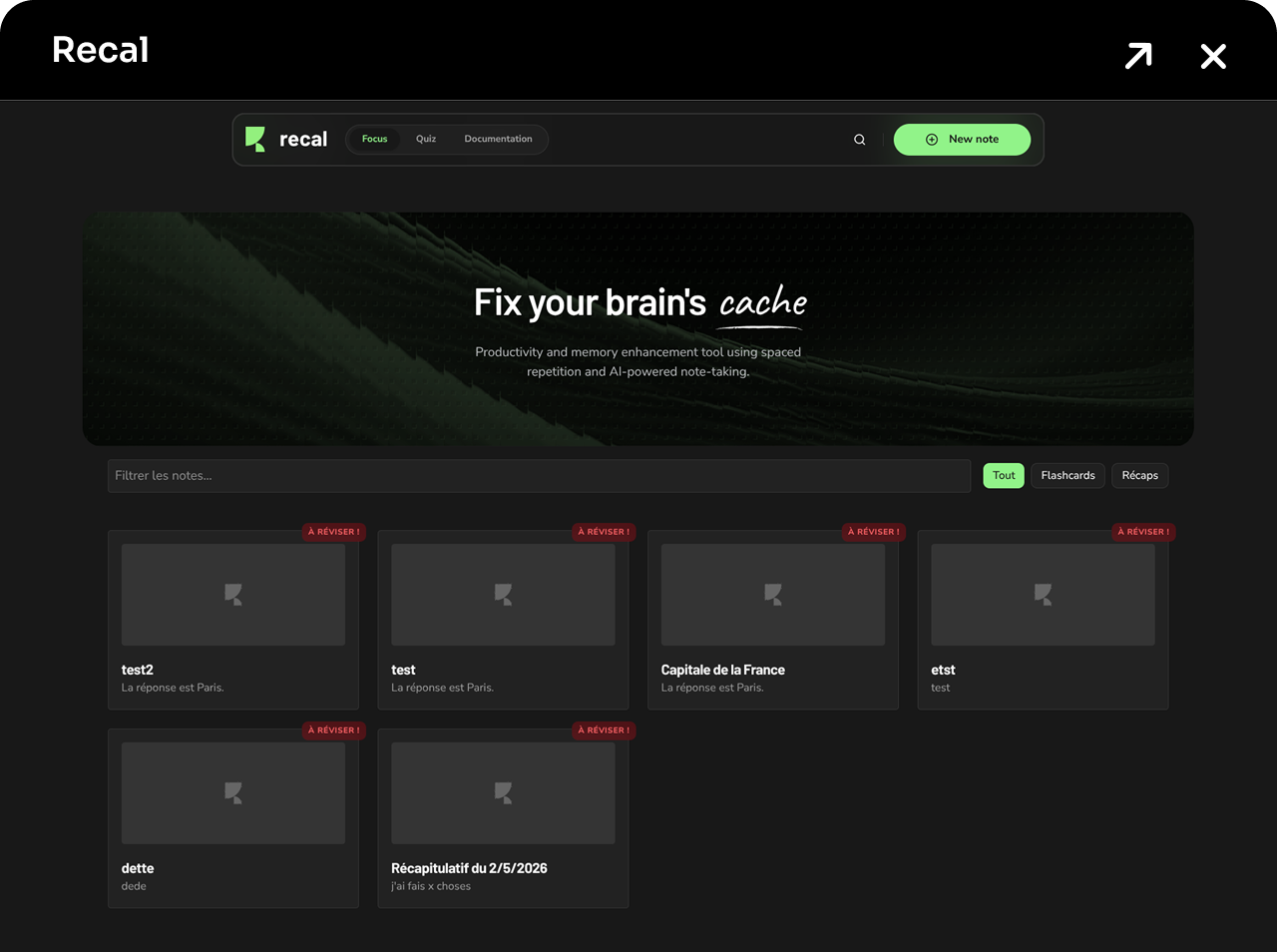Image resolution: width=1277 pixels, height=952 pixels.
Task: Open the Quiz tab
Action: [426, 140]
